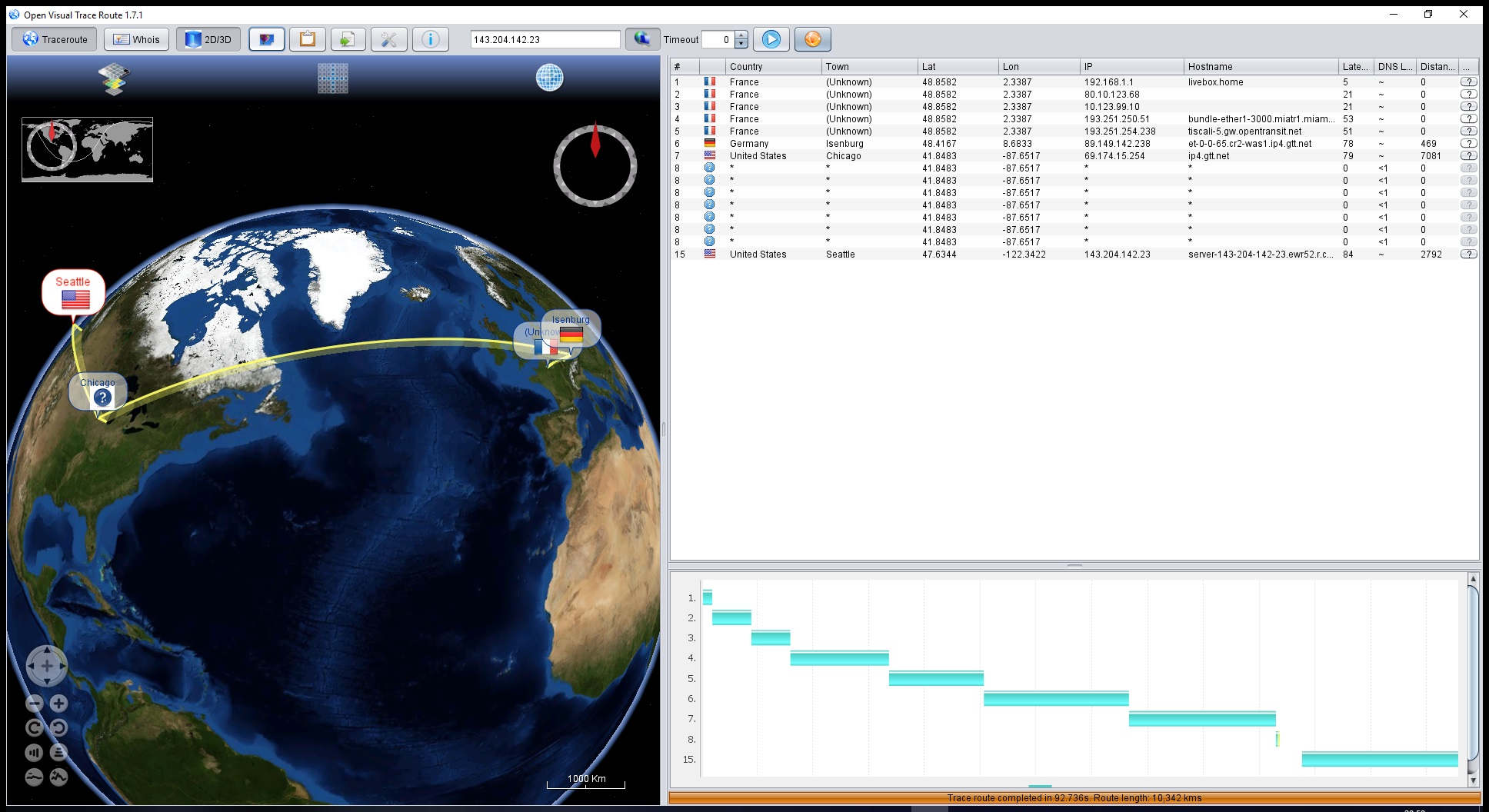Focus the Timeout value field
This screenshot has height=812, width=1489.
coord(718,39)
